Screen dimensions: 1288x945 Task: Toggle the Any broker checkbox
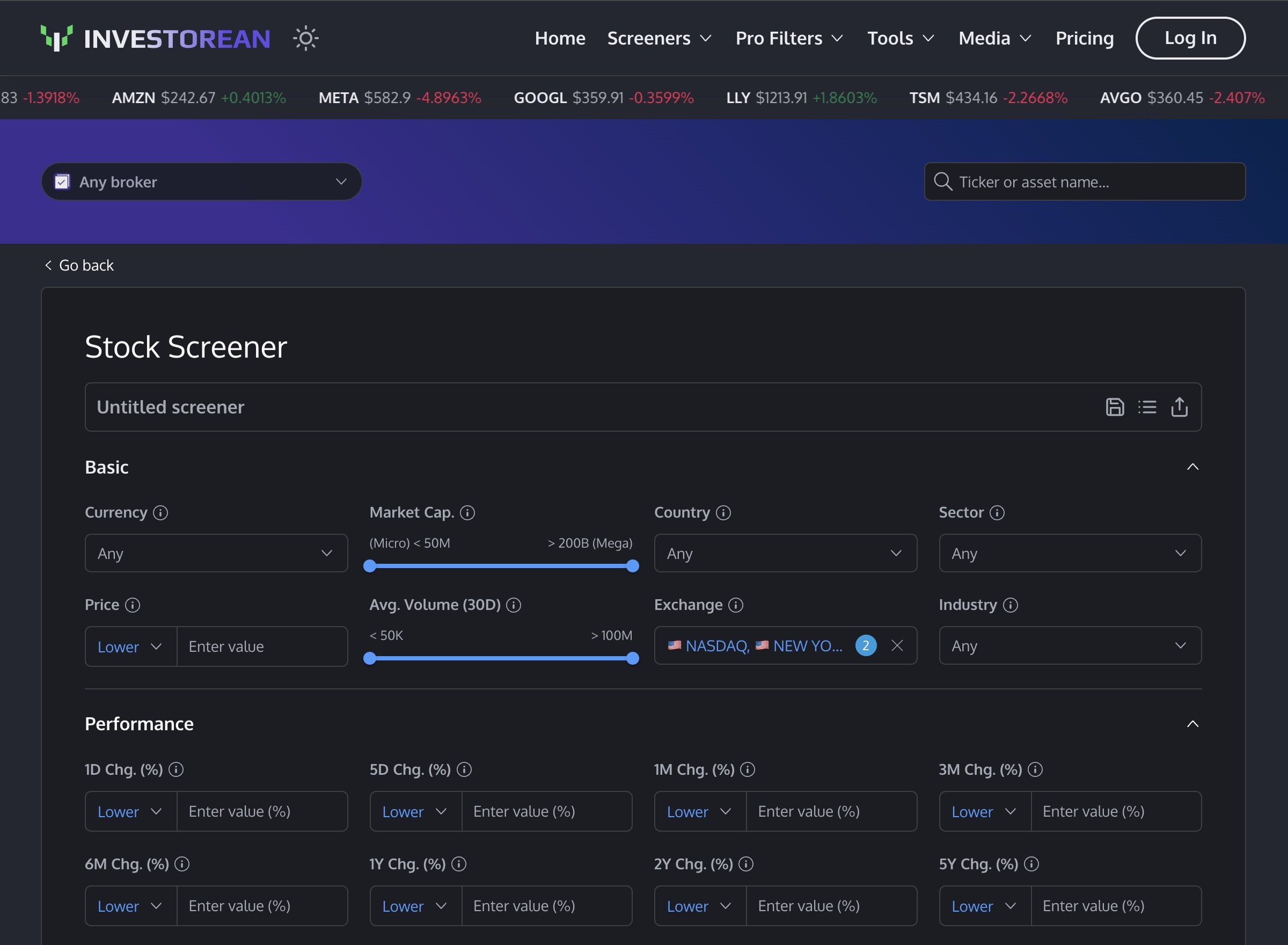tap(62, 182)
